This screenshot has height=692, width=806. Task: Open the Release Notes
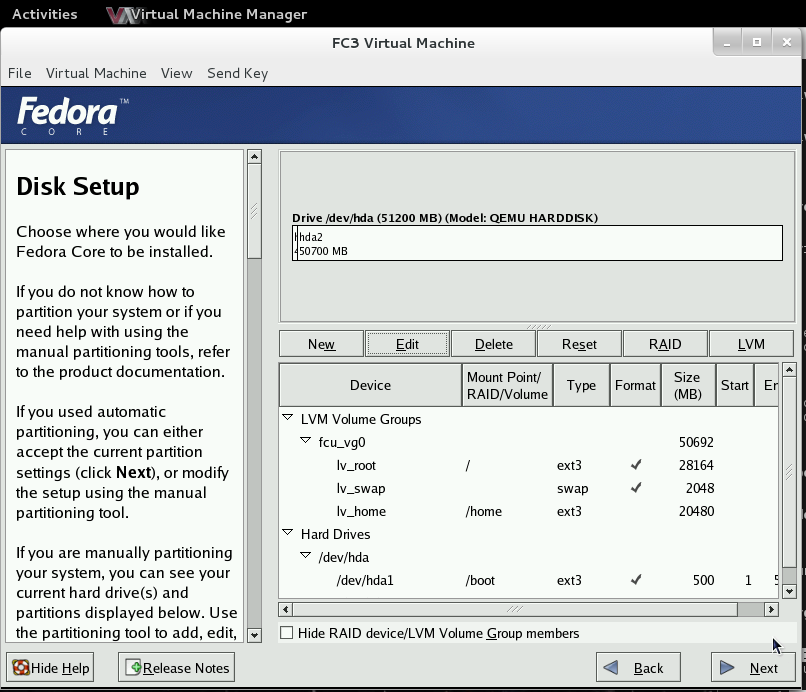point(177,668)
